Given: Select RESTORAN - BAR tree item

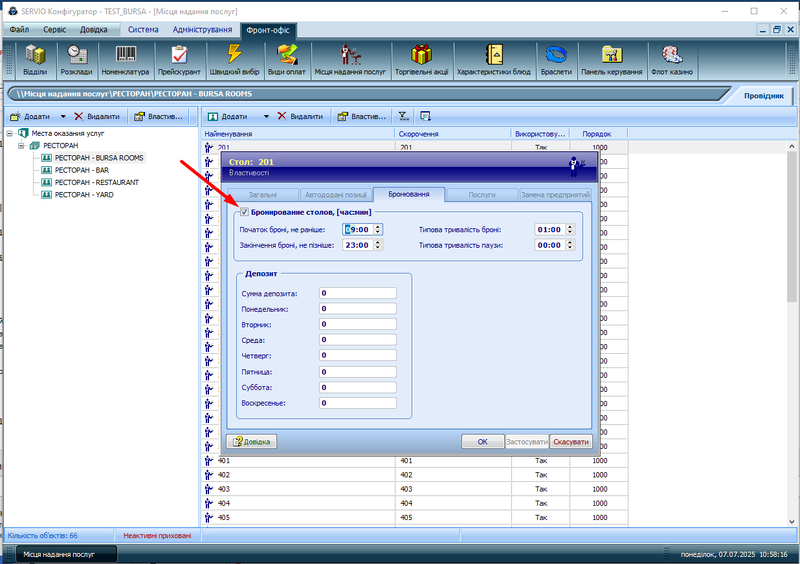Looking at the screenshot, I should pyautogui.click(x=82, y=170).
